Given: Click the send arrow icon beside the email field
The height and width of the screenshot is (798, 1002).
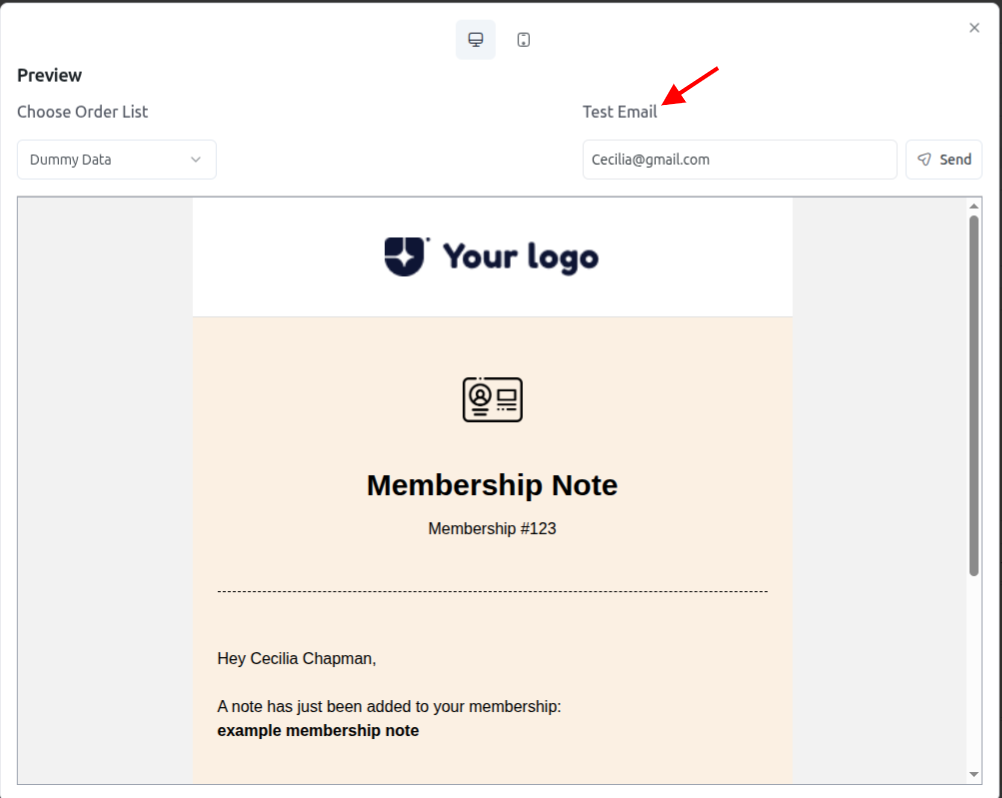Looking at the screenshot, I should click(x=924, y=159).
